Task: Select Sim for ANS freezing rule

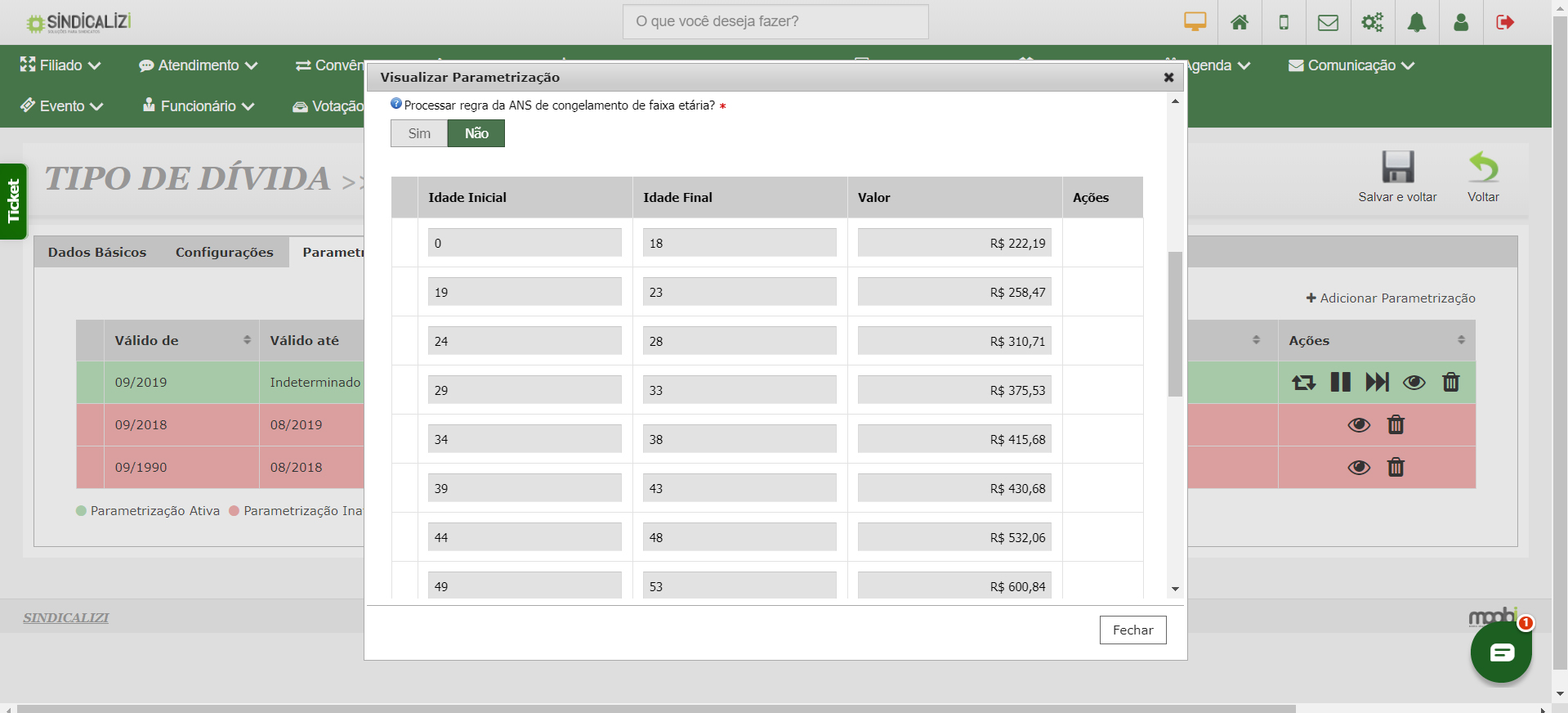Action: click(419, 133)
